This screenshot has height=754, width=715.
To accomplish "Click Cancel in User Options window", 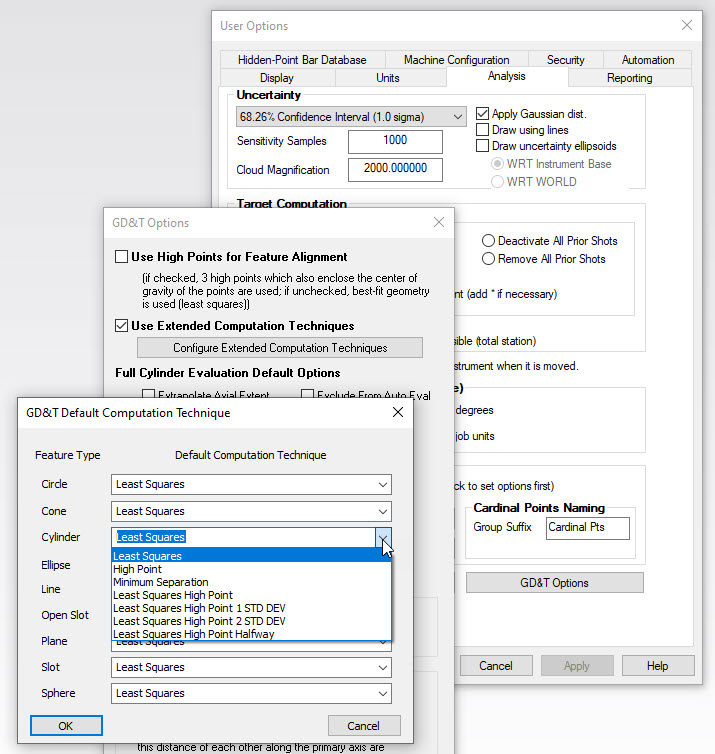I will pyautogui.click(x=496, y=666).
